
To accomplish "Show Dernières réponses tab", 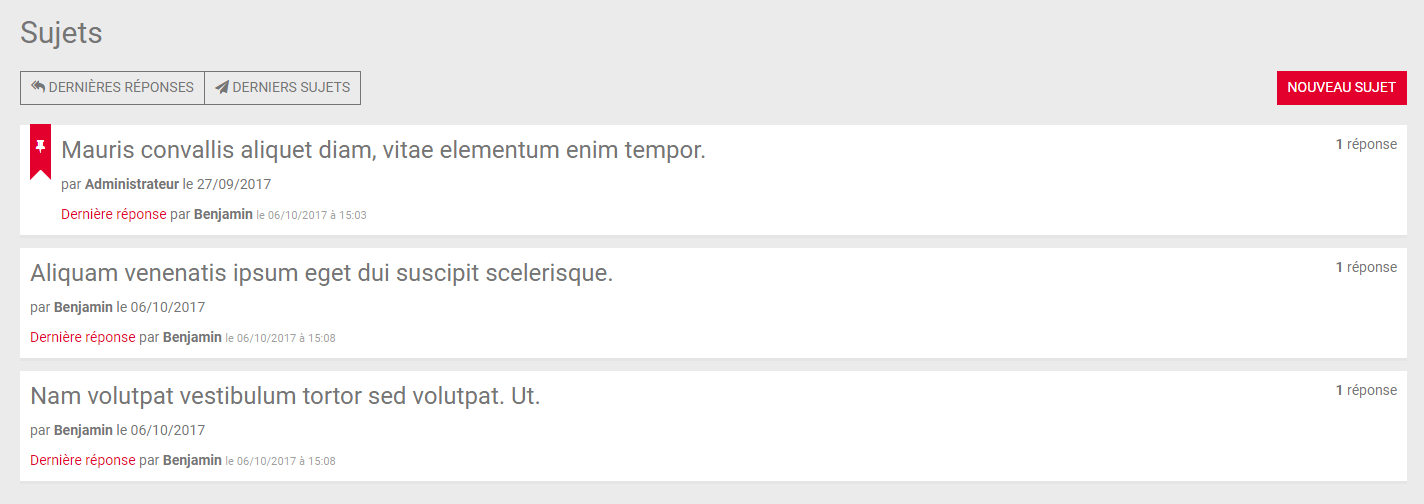I will pos(112,88).
